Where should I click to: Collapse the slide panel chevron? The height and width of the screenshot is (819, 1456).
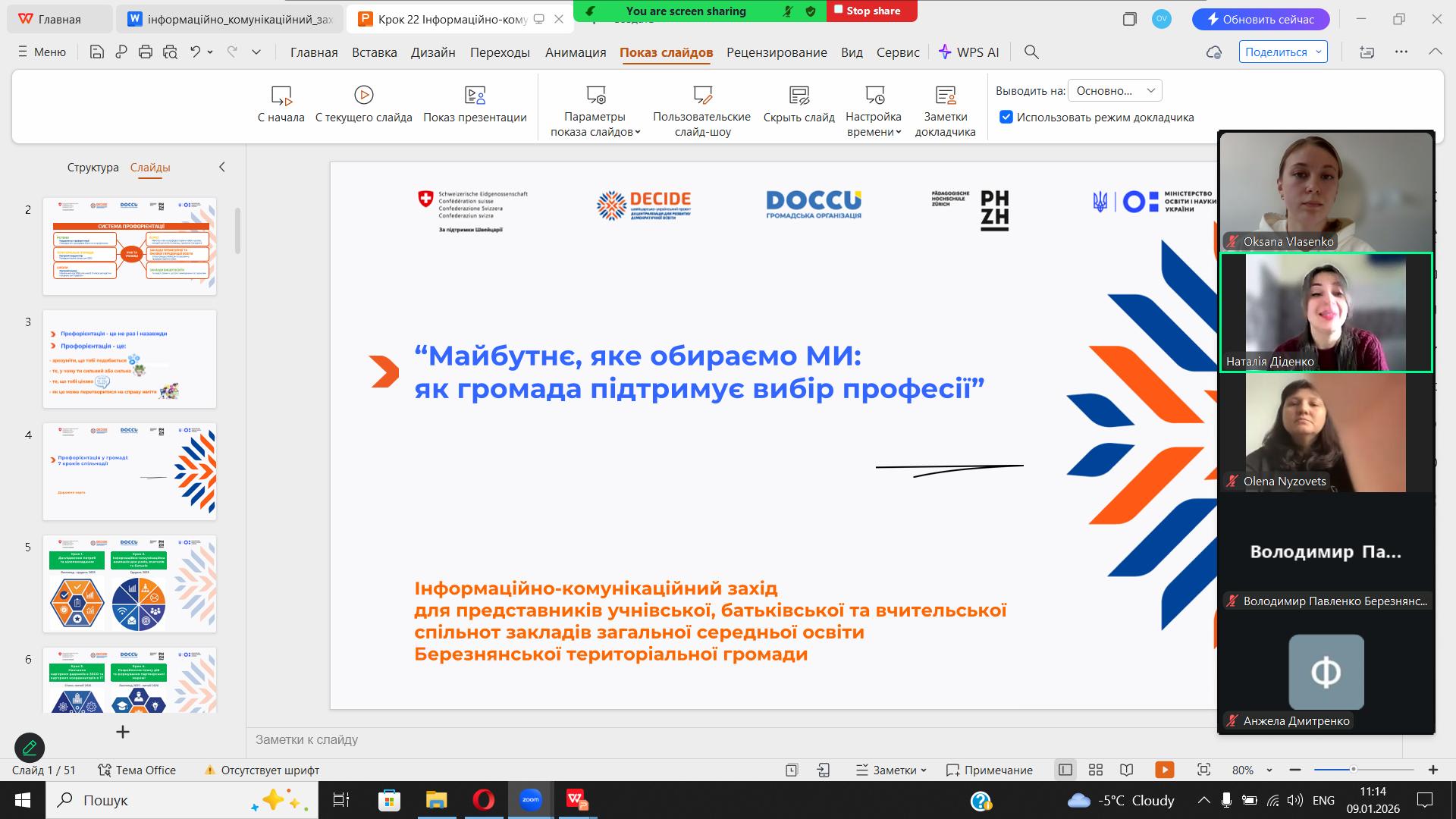[222, 167]
